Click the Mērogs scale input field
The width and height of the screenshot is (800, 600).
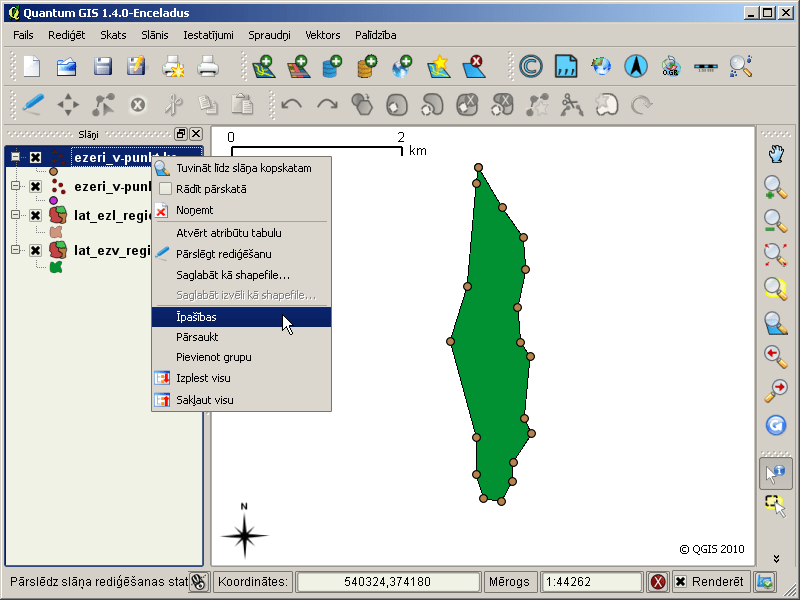tap(591, 582)
